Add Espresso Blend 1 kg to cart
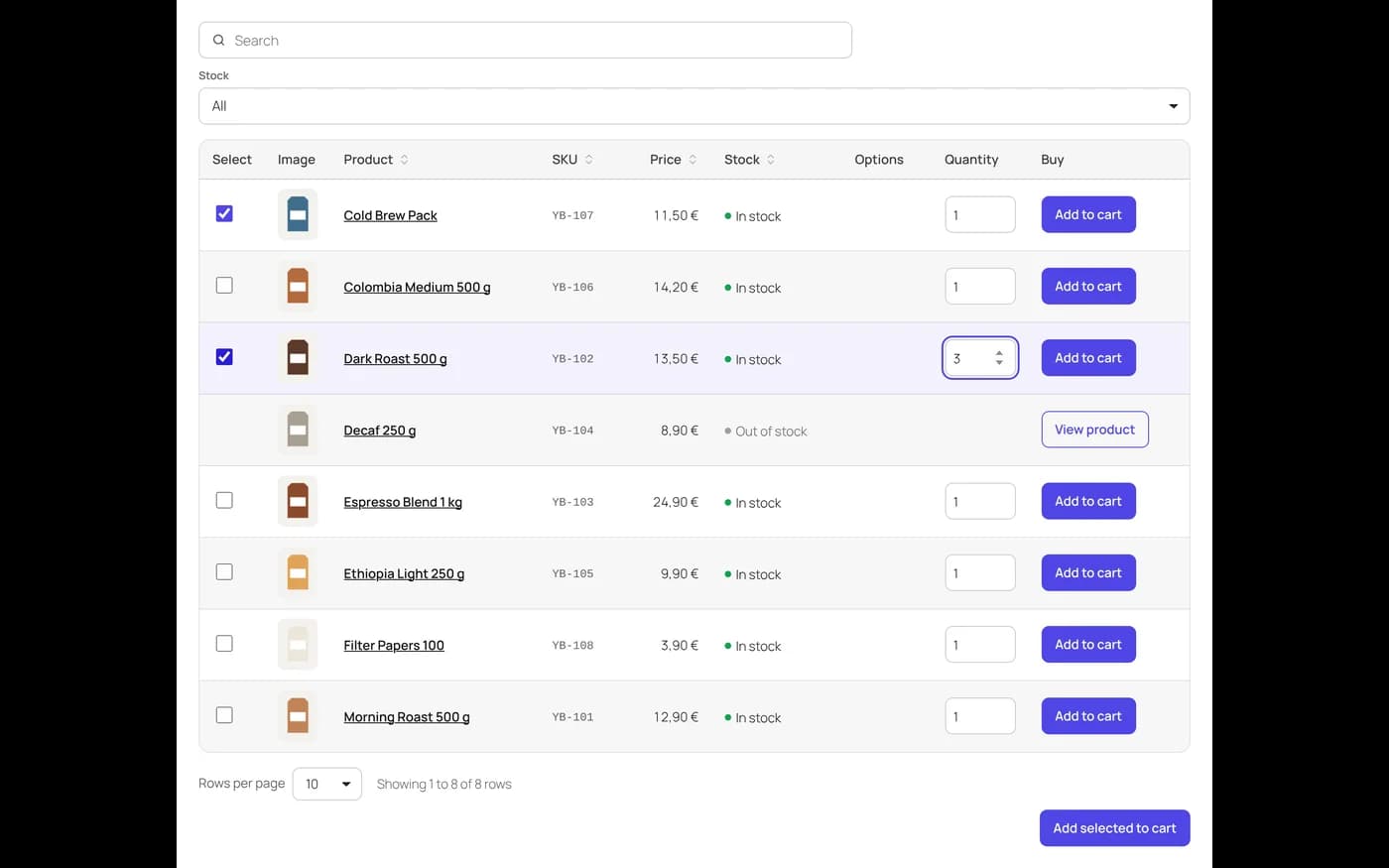Image resolution: width=1389 pixels, height=868 pixels. [x=1088, y=501]
